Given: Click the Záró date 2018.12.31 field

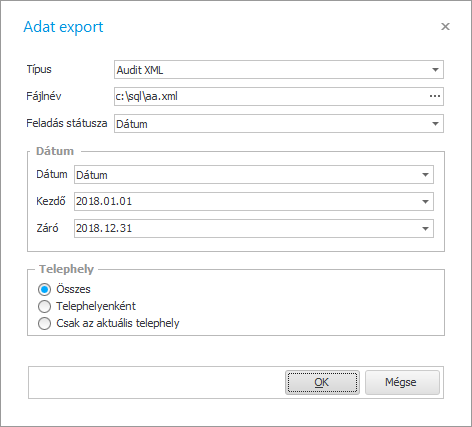Looking at the screenshot, I should coord(246,229).
